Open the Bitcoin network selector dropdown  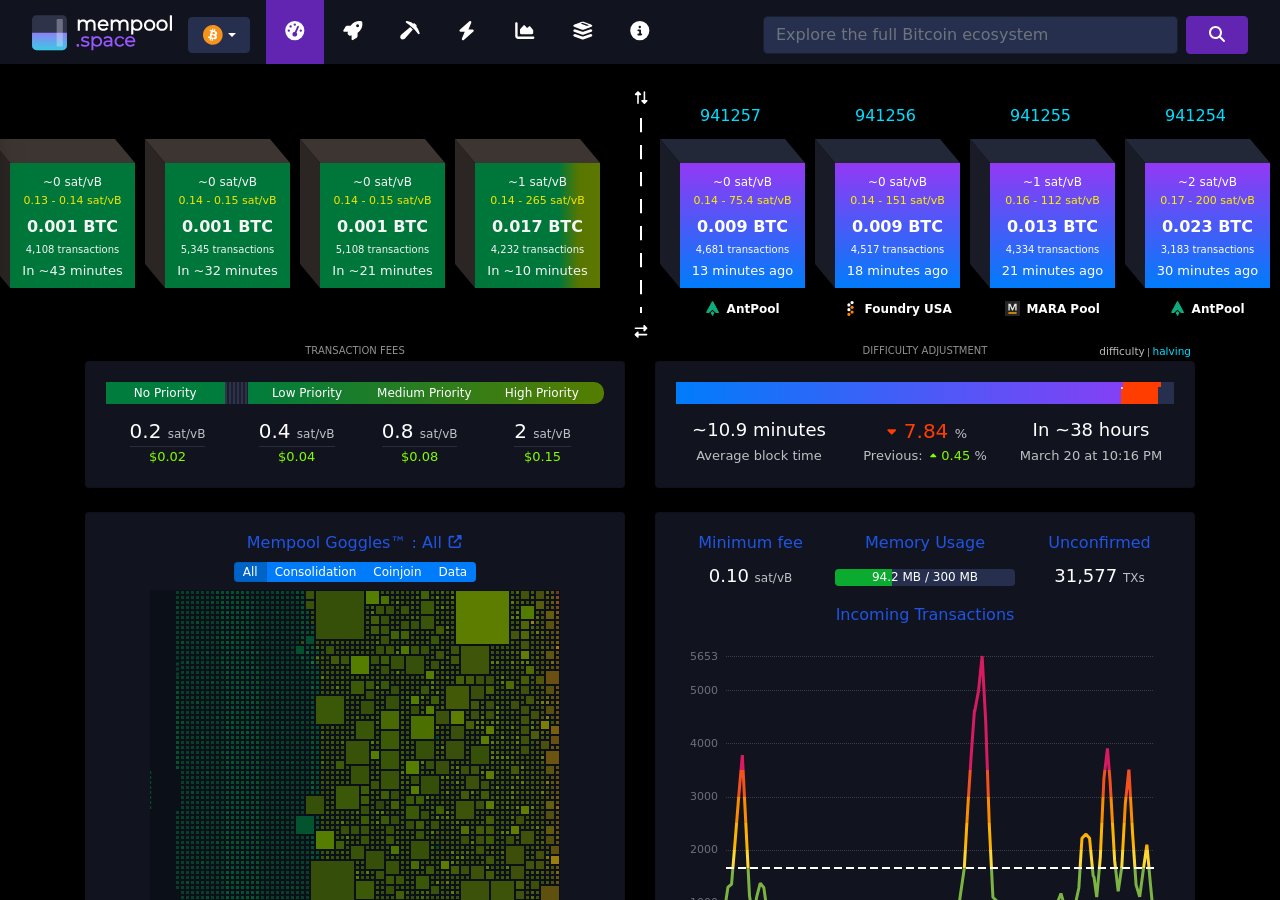click(219, 35)
